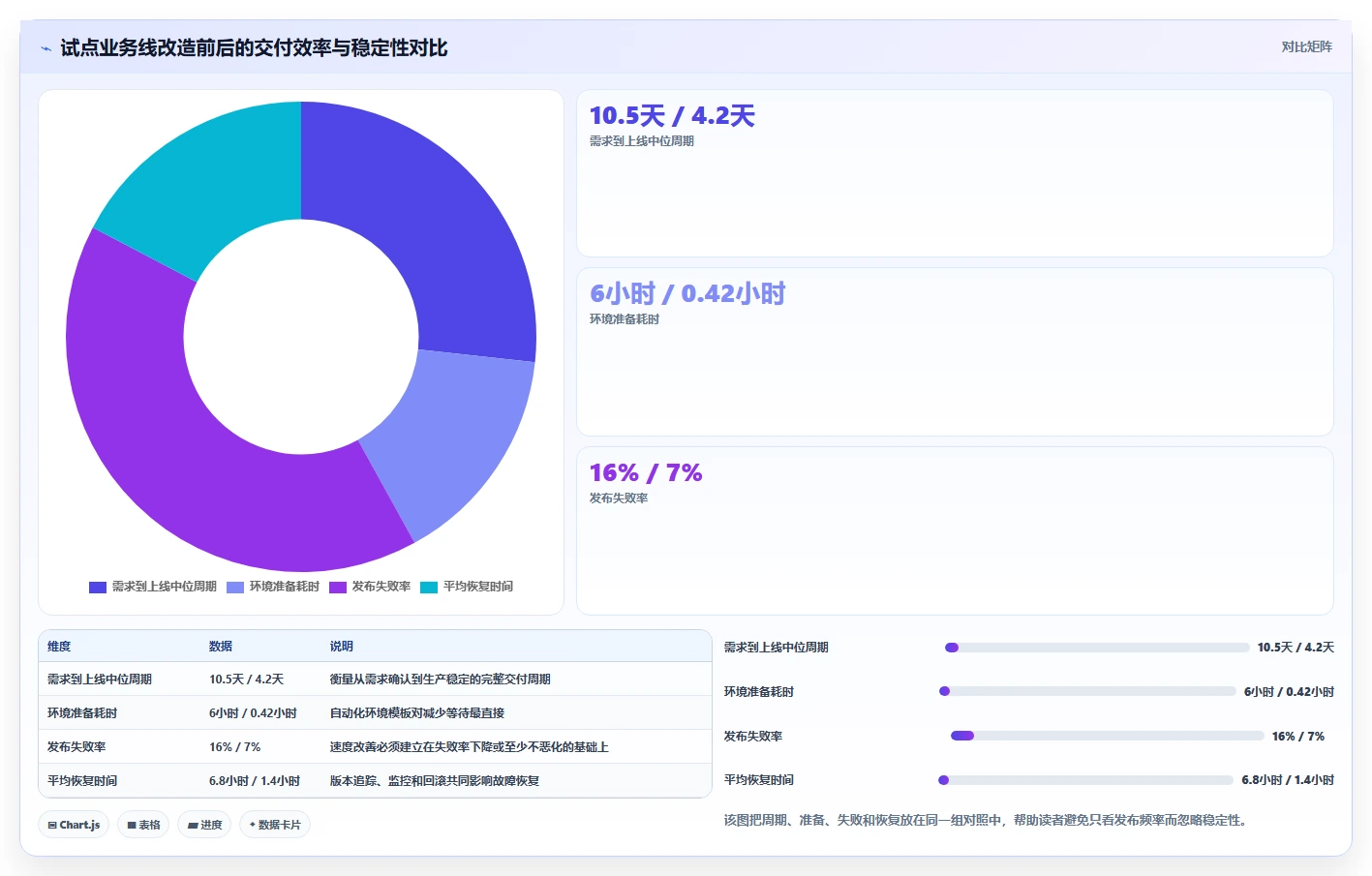Click the 版本追踪、监控和回滚 description
The height and width of the screenshot is (876, 1372).
pyautogui.click(x=434, y=781)
